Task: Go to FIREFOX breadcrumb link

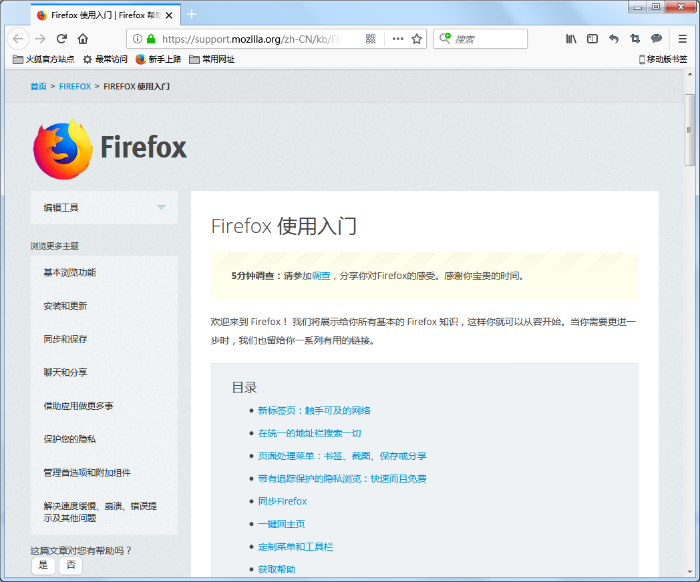Action: [75, 86]
